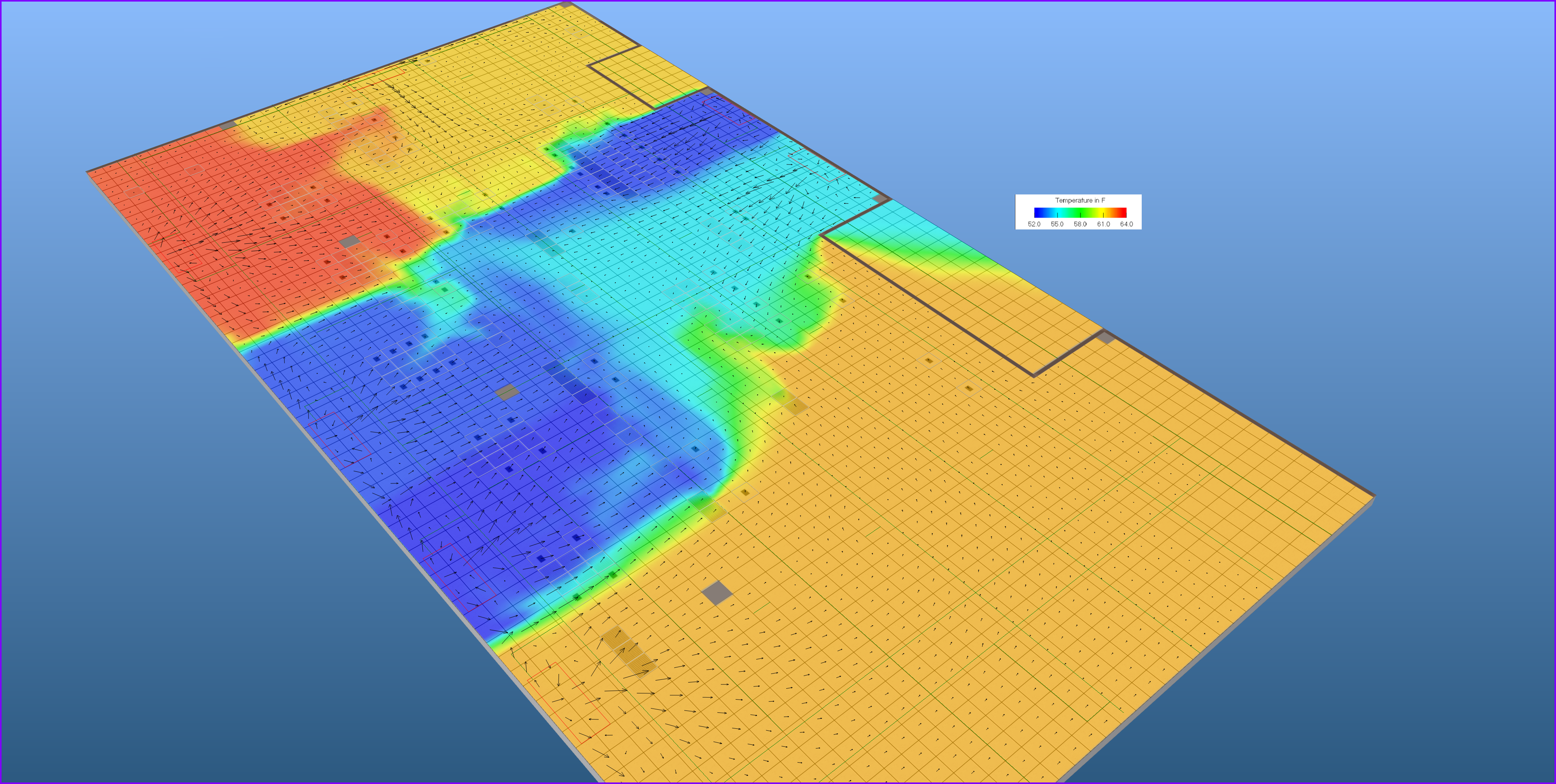Select the 52.0 legend value
Image resolution: width=1556 pixels, height=784 pixels.
coord(1034,224)
